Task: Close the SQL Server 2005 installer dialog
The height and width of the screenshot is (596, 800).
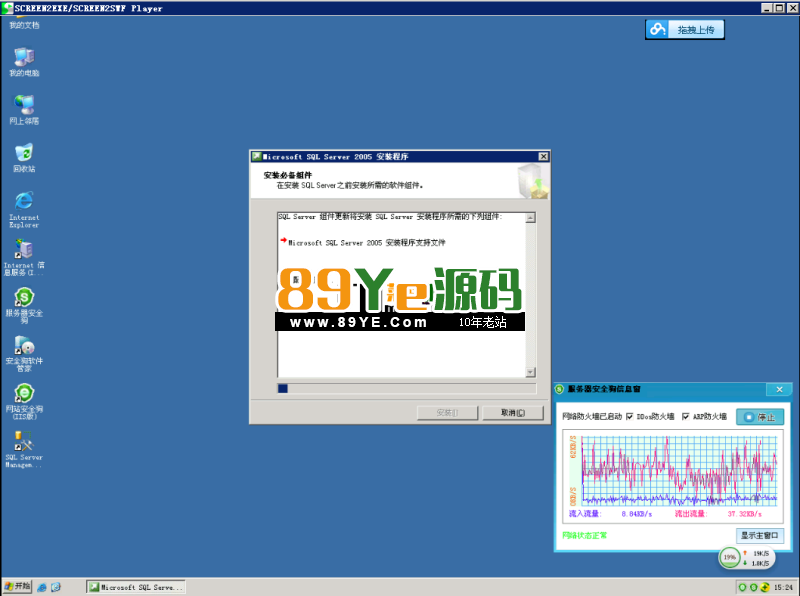Action: (543, 157)
